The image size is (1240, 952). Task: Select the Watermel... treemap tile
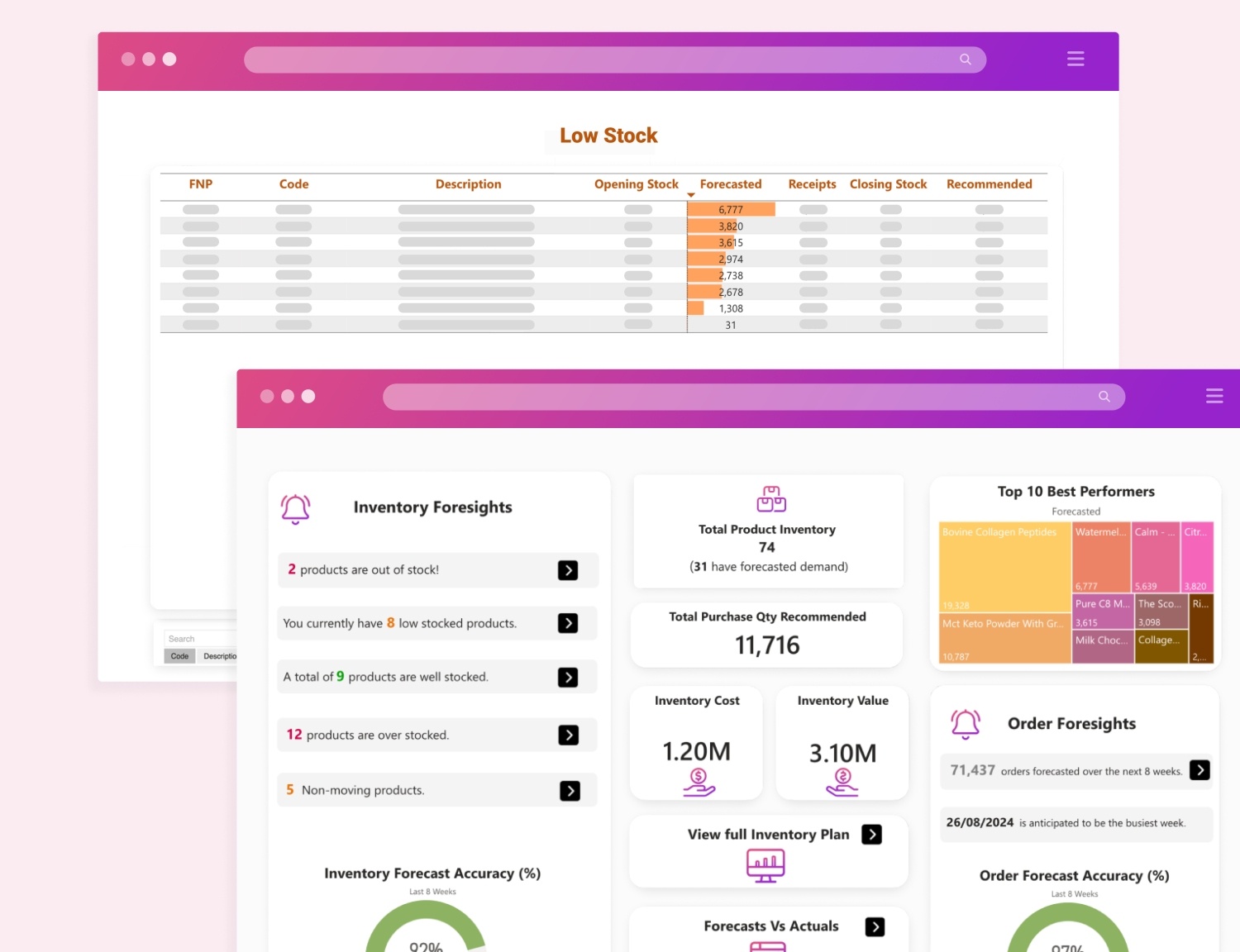pos(1101,558)
